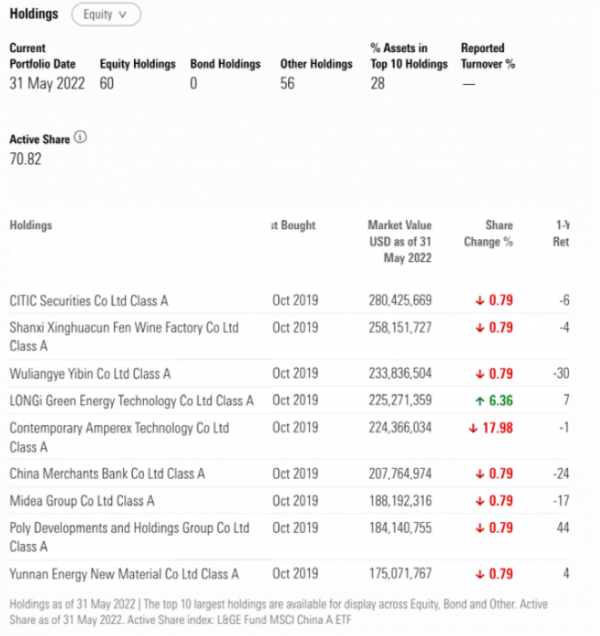Image resolution: width=600 pixels, height=636 pixels.
Task: Click the holdings footnote disclaimer text
Action: 278,612
